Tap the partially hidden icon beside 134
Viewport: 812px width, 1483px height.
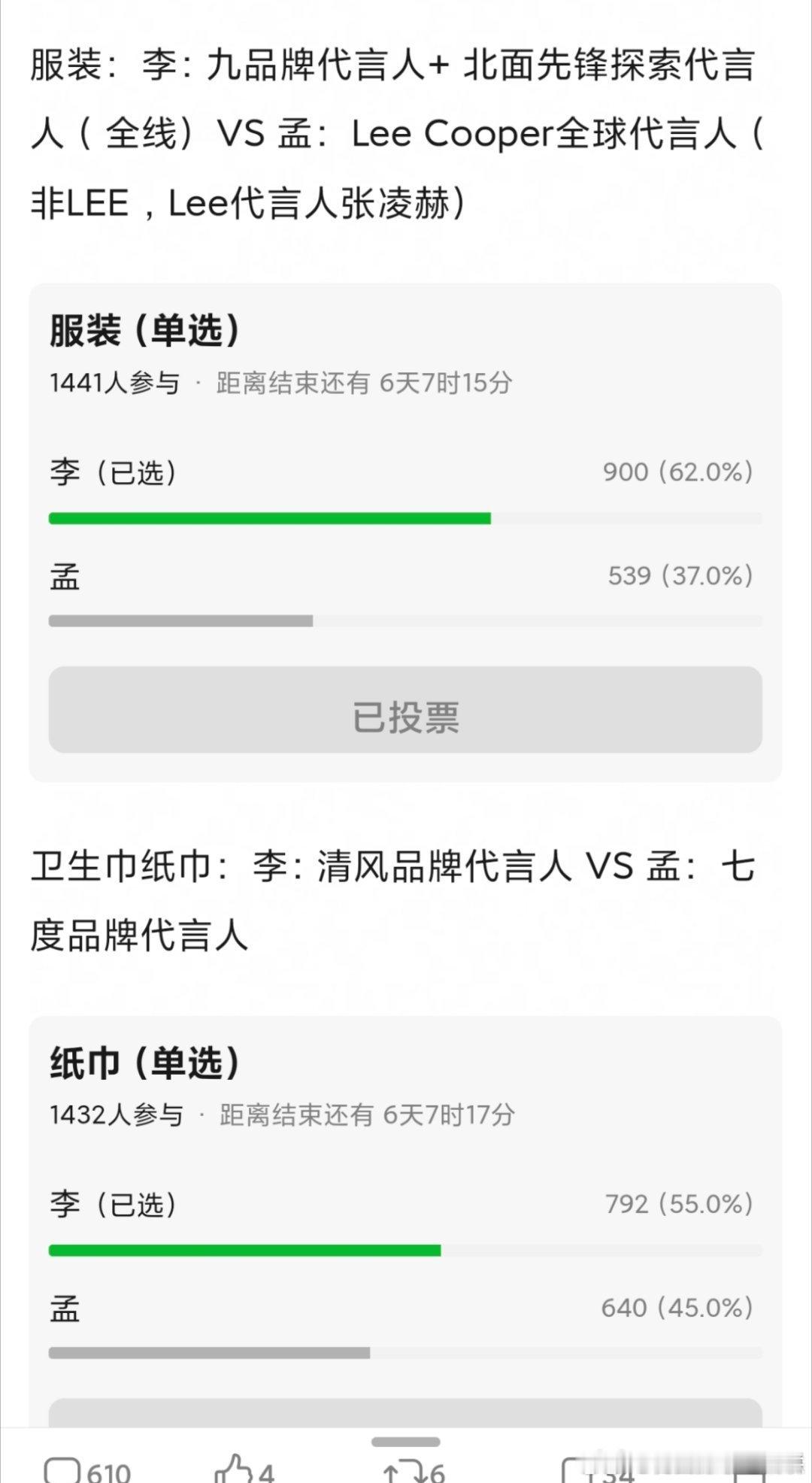(x=574, y=1470)
